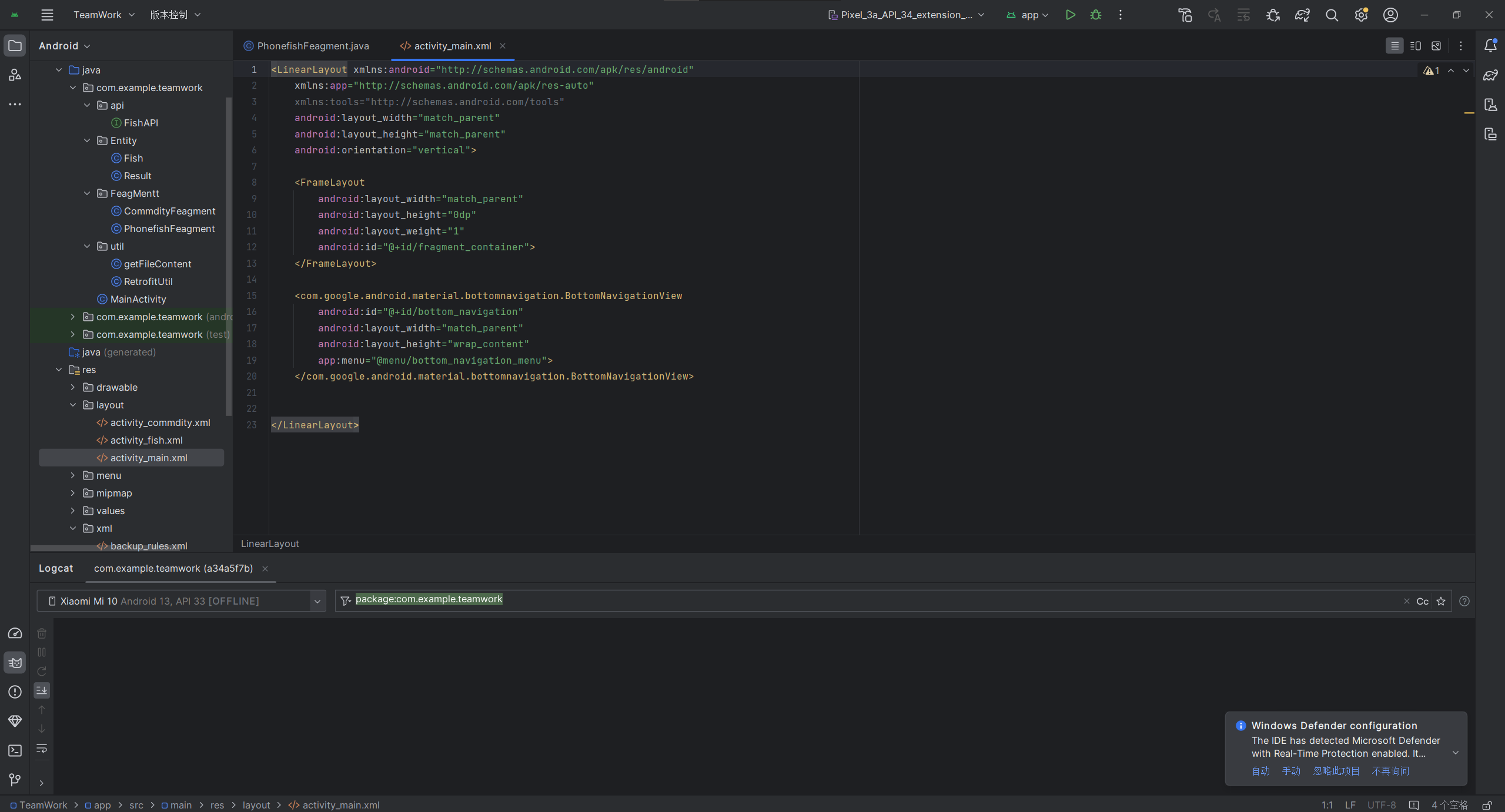
Task: Click the Search Everywhere magnifier icon
Action: pyautogui.click(x=1332, y=15)
